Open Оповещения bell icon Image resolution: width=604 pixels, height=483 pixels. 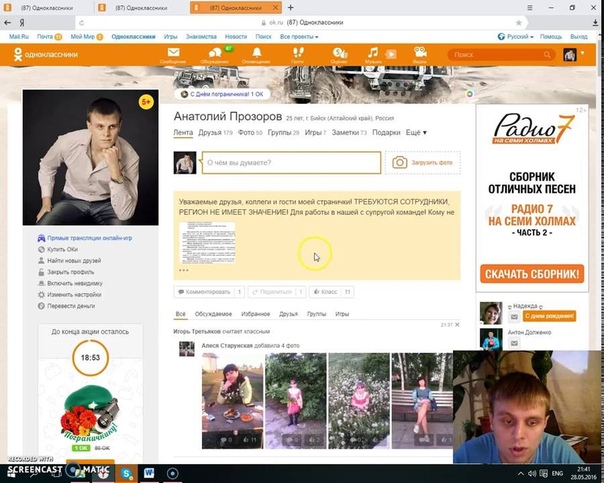pyautogui.click(x=257, y=52)
